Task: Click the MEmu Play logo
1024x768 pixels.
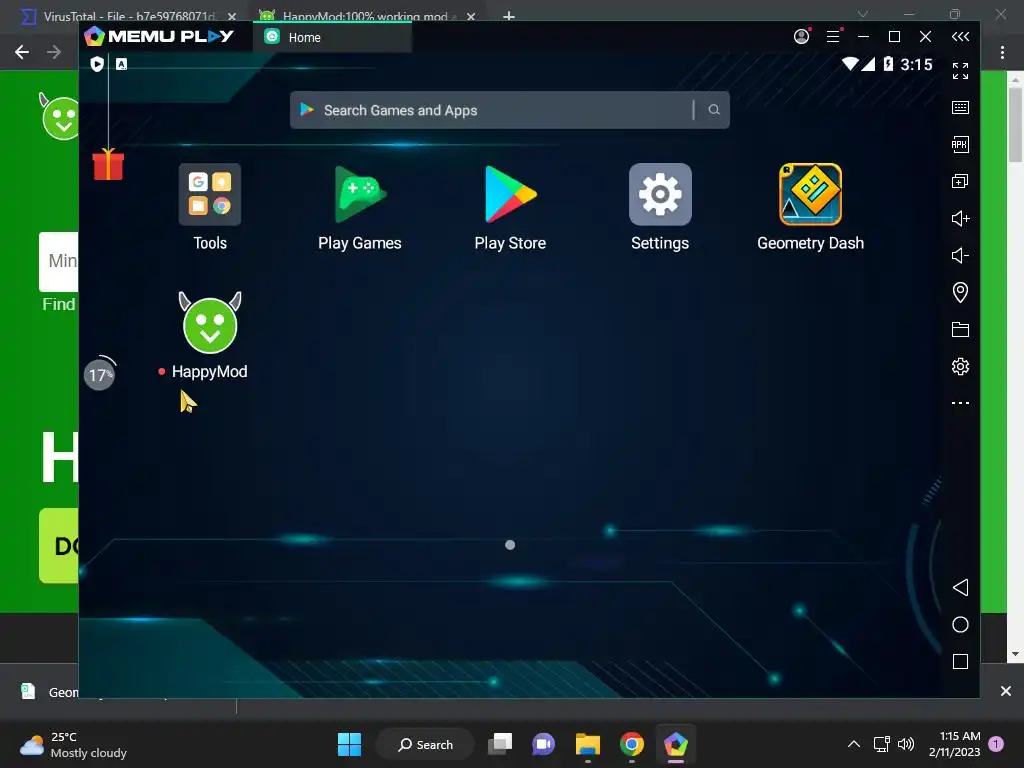Action: point(159,36)
